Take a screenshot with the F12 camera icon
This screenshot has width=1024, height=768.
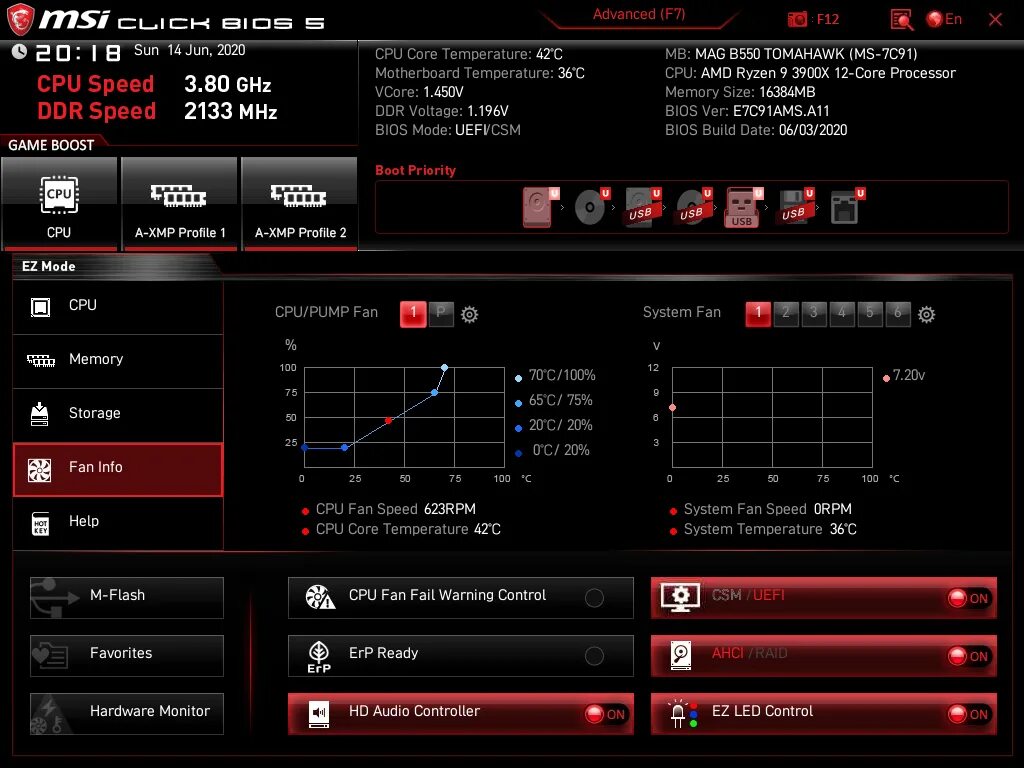click(797, 20)
